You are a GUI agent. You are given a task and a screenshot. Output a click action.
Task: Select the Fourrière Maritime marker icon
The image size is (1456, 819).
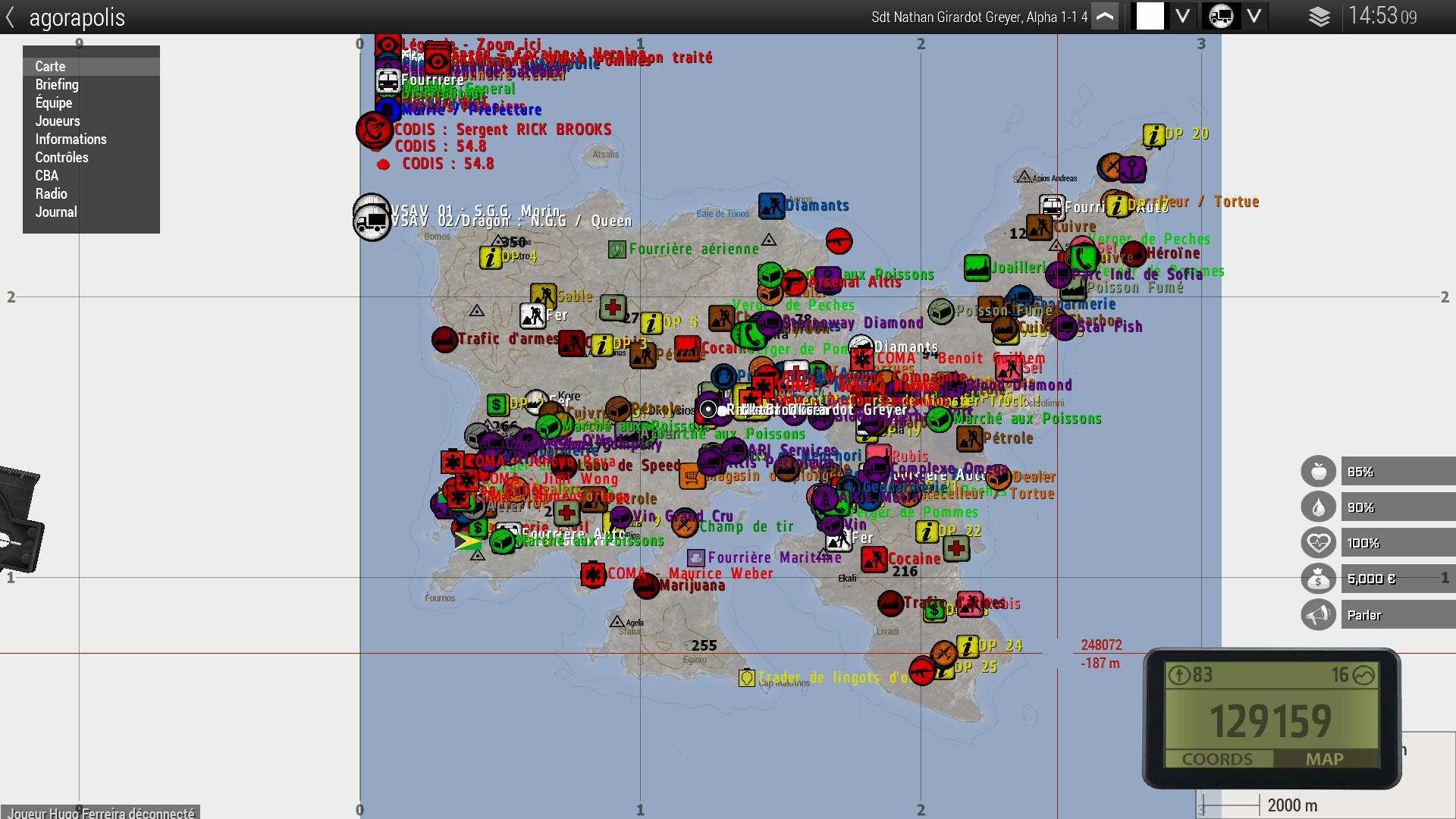click(x=696, y=558)
